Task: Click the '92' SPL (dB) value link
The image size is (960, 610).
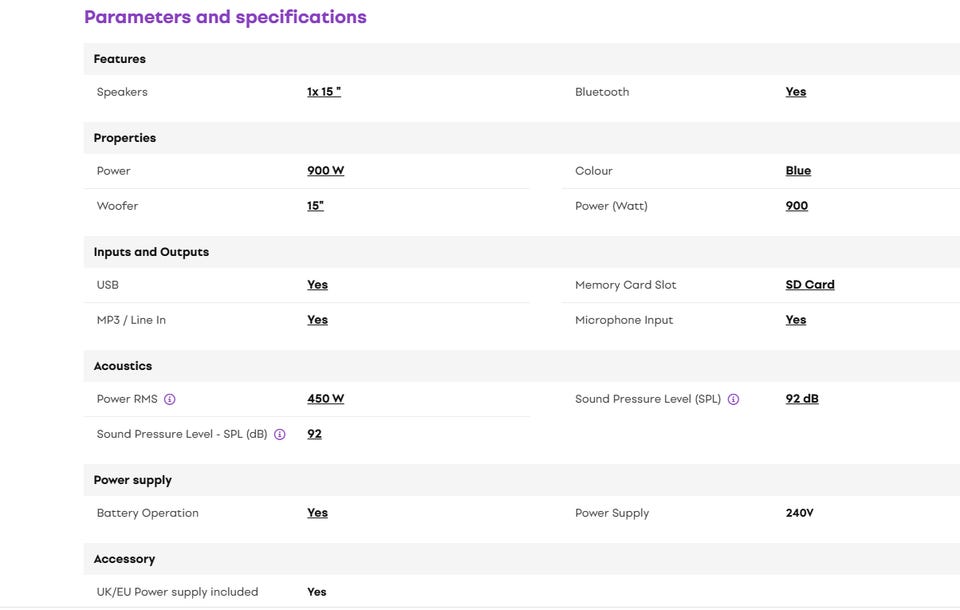Action: point(314,434)
